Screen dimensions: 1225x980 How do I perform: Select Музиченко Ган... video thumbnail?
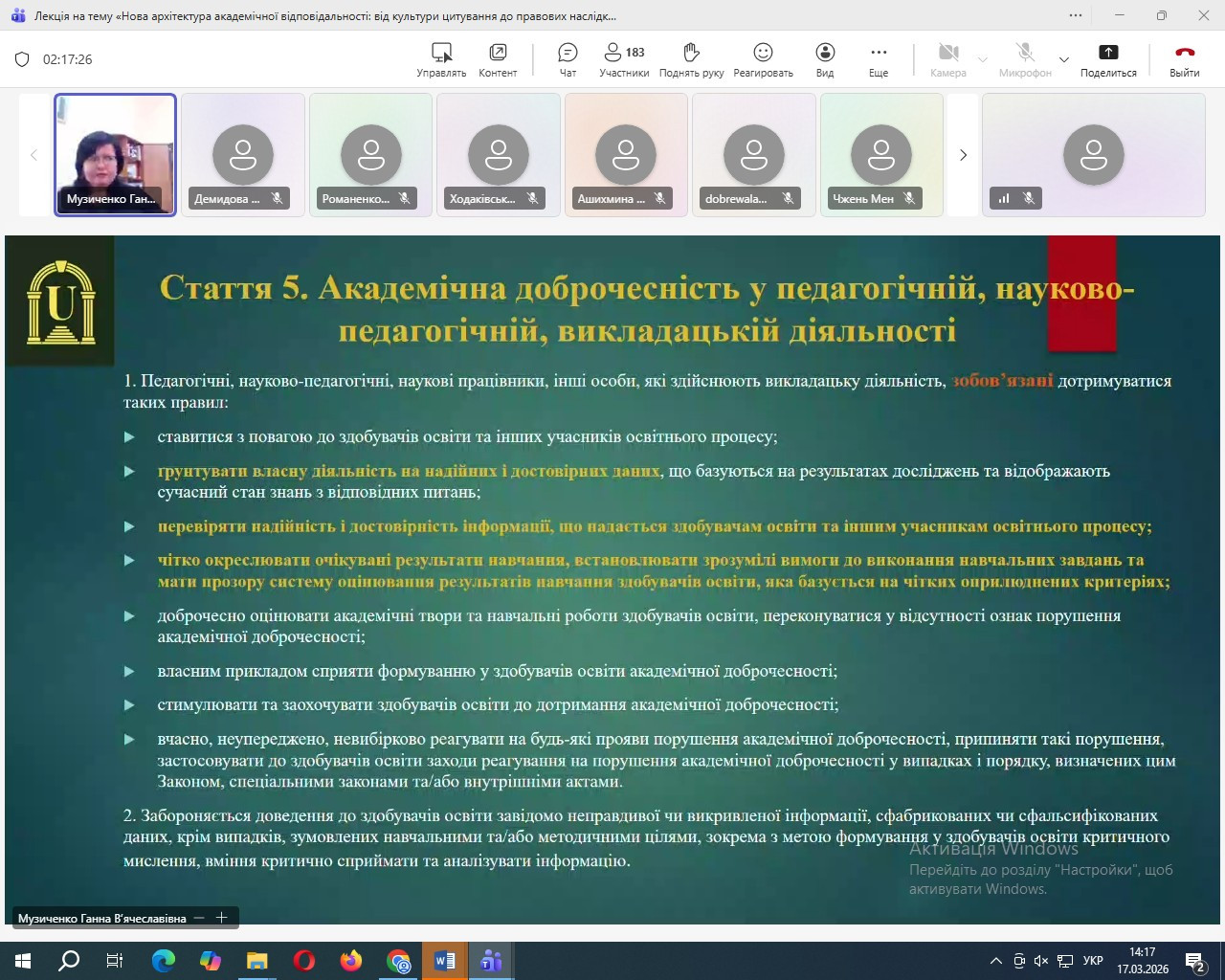115,154
